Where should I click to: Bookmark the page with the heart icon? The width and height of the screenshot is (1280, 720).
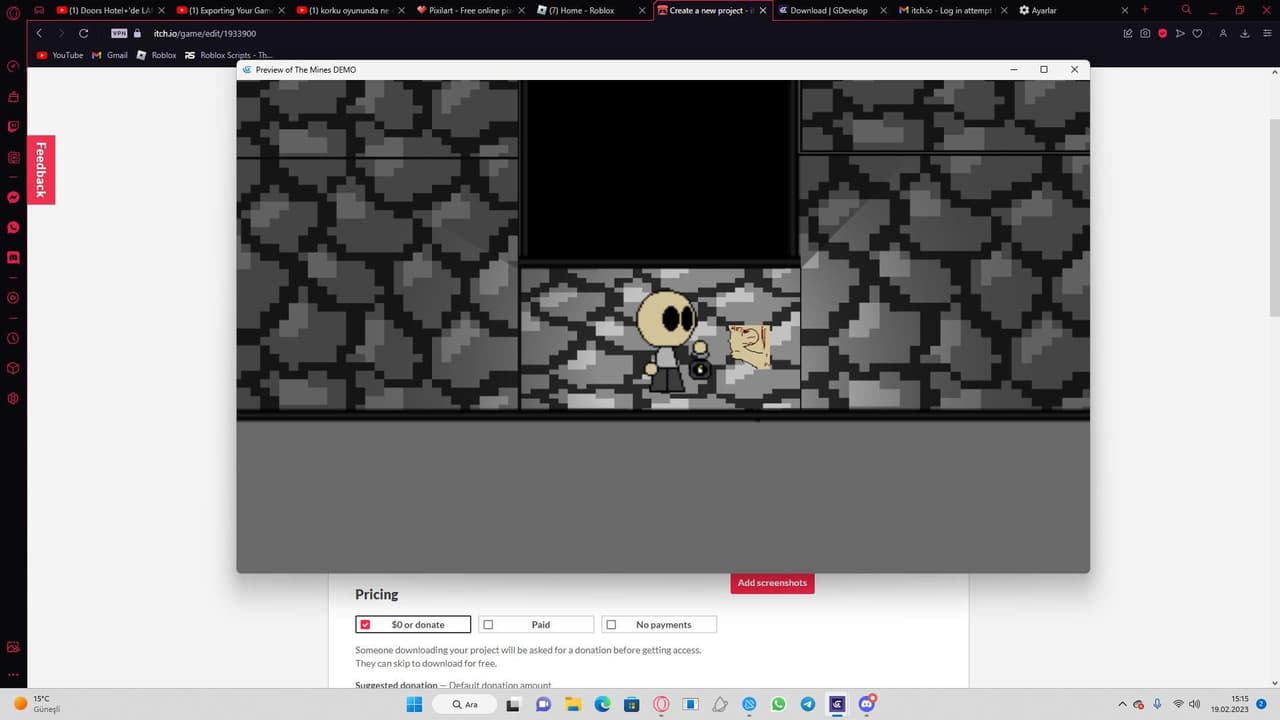pyautogui.click(x=1197, y=33)
